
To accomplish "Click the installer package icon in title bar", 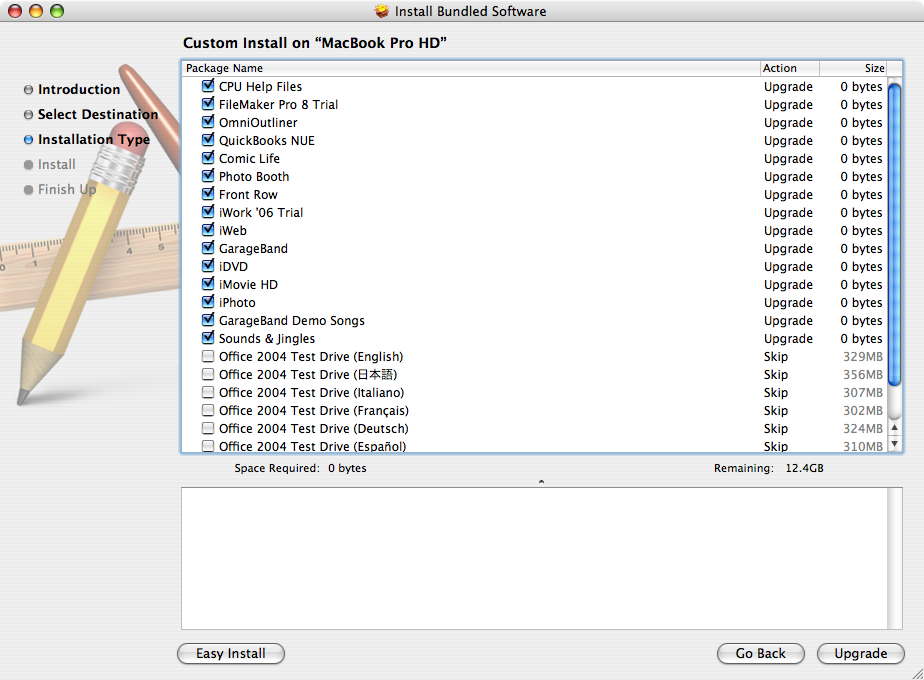I will [382, 11].
